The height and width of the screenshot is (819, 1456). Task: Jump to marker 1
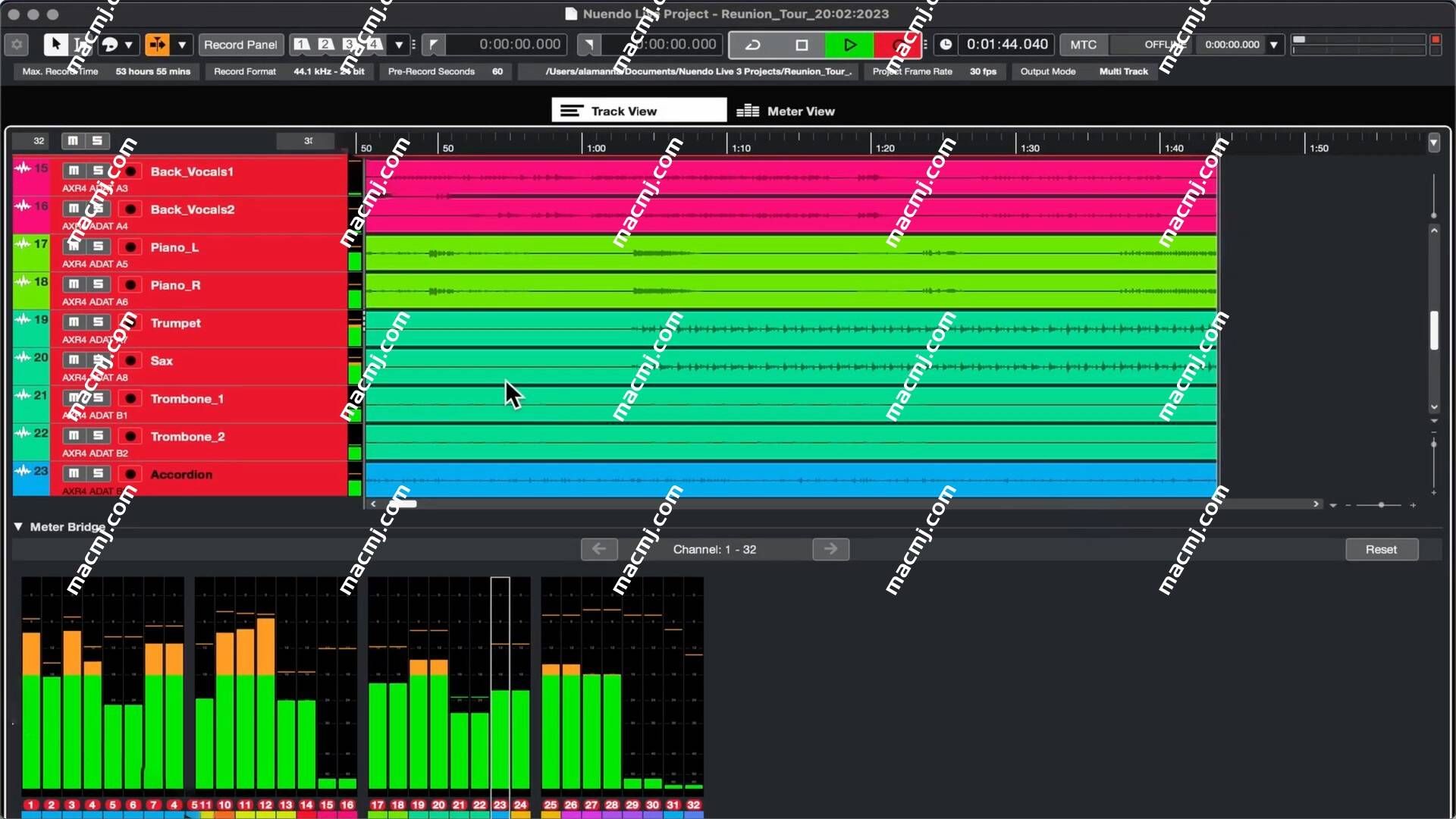[x=302, y=44]
